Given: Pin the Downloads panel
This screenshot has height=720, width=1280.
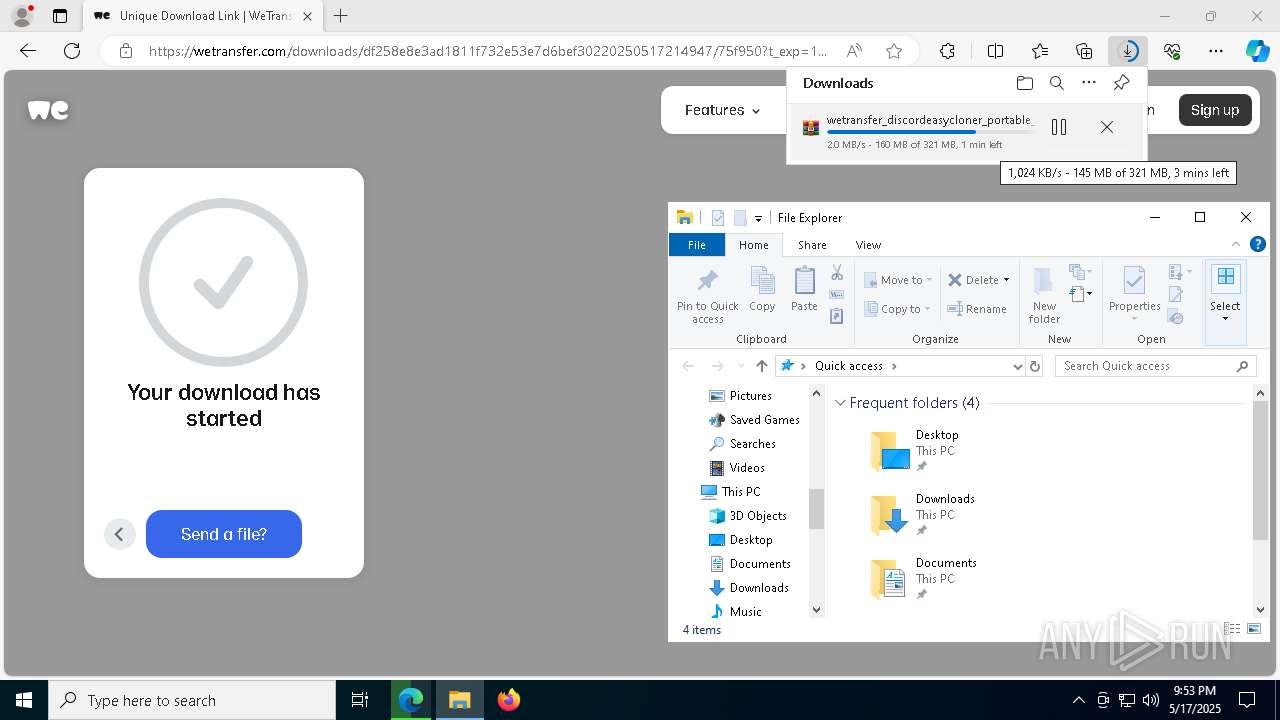Looking at the screenshot, I should point(1121,83).
